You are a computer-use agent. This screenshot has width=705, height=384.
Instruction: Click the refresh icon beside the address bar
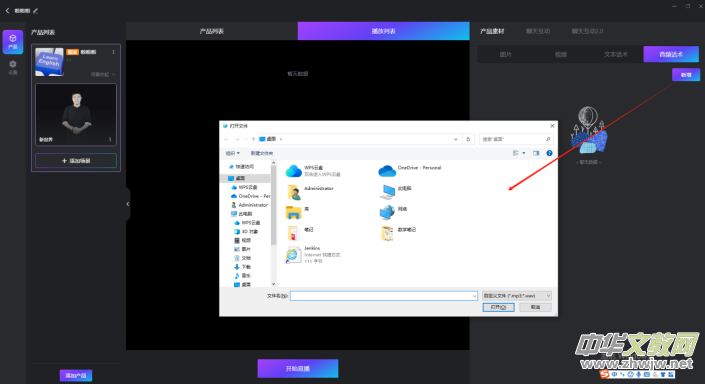coord(468,139)
